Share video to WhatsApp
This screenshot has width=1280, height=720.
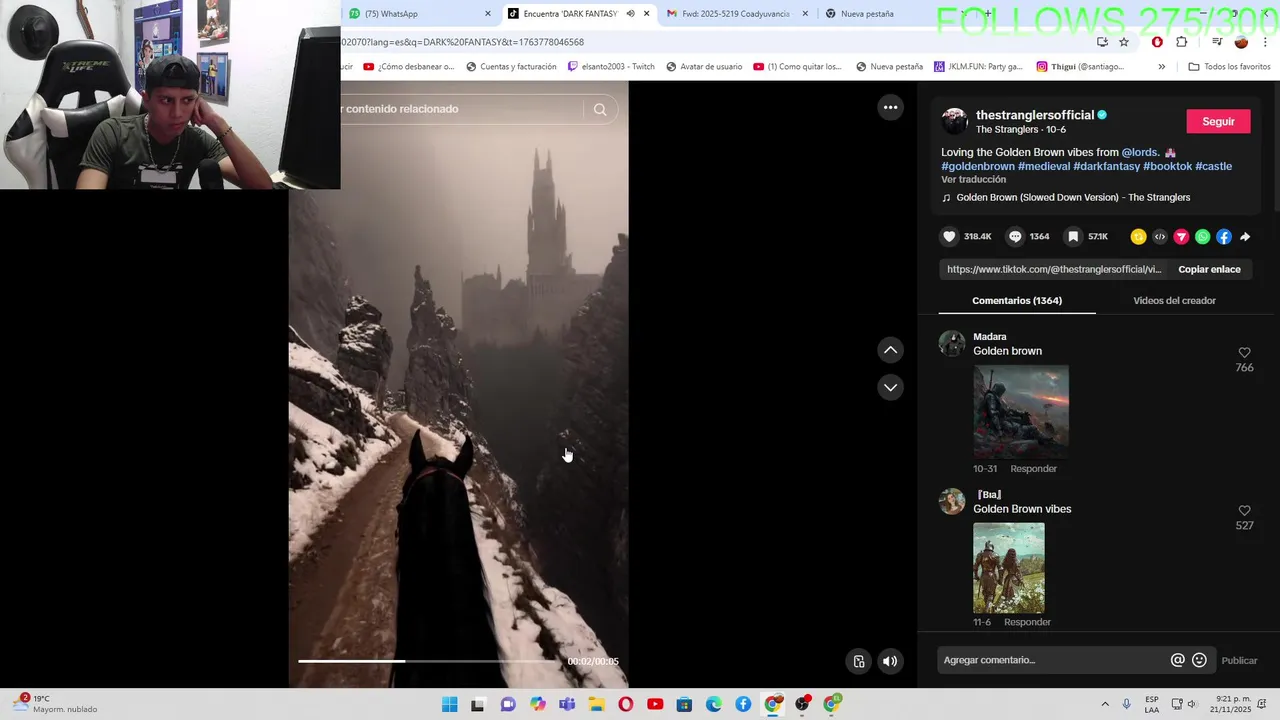(x=1202, y=237)
